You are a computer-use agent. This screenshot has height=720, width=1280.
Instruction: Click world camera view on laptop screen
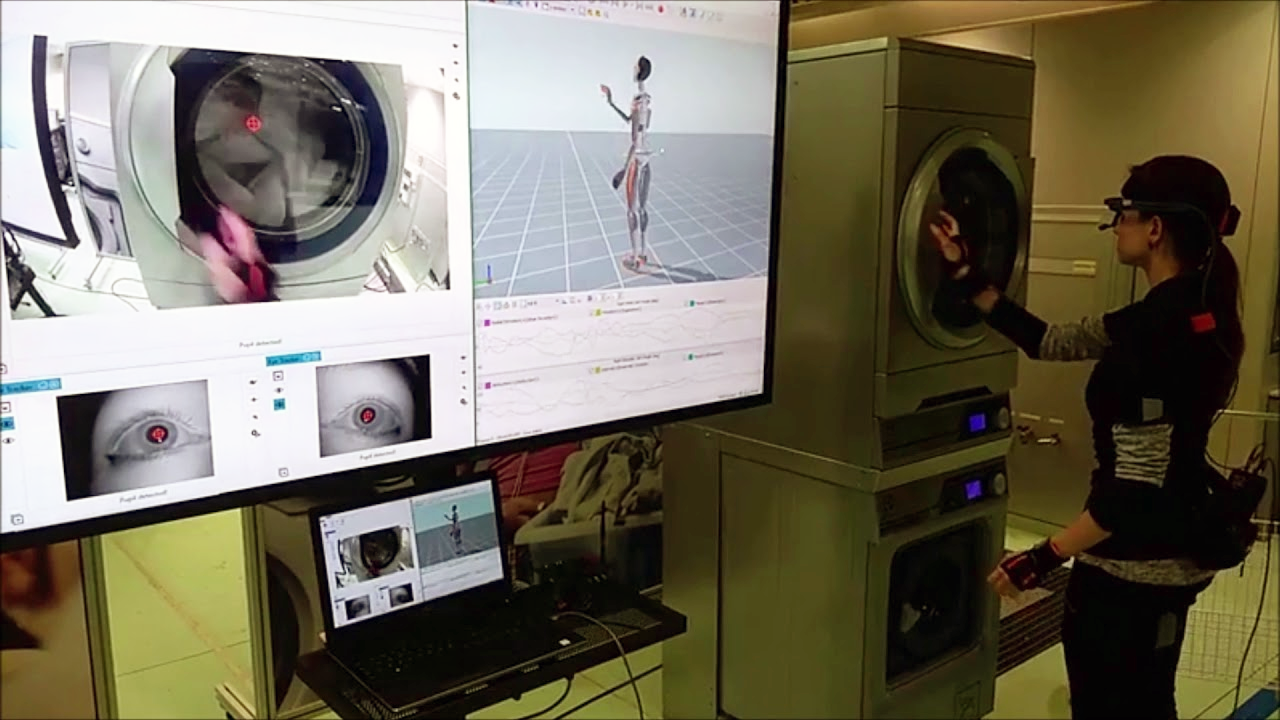tap(375, 557)
